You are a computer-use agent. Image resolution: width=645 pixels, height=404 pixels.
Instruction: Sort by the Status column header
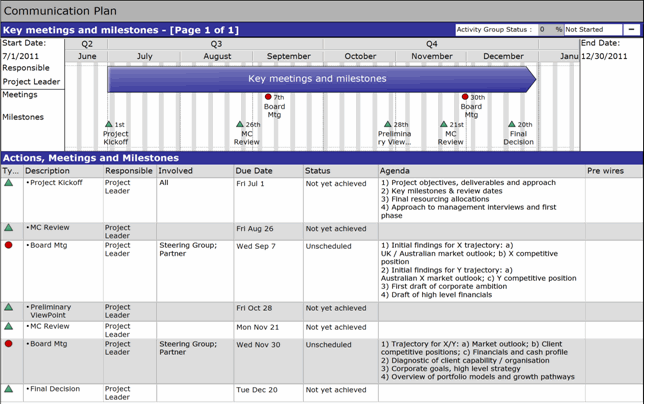point(341,171)
